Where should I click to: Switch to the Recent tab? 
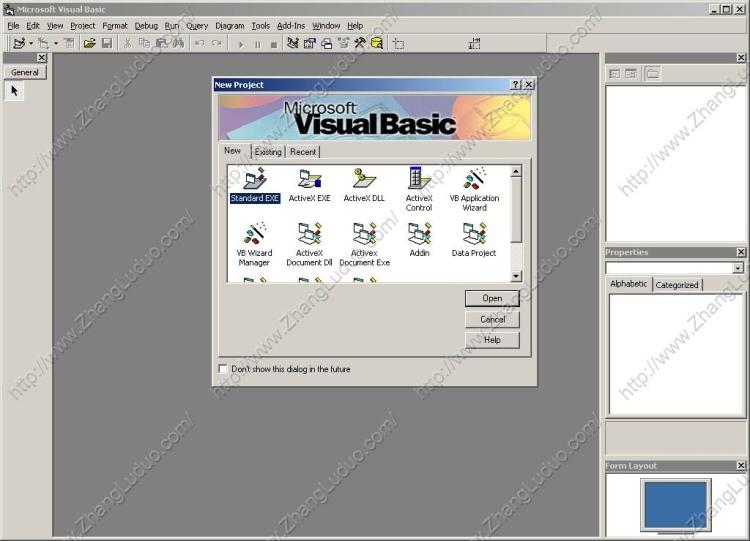pos(303,152)
